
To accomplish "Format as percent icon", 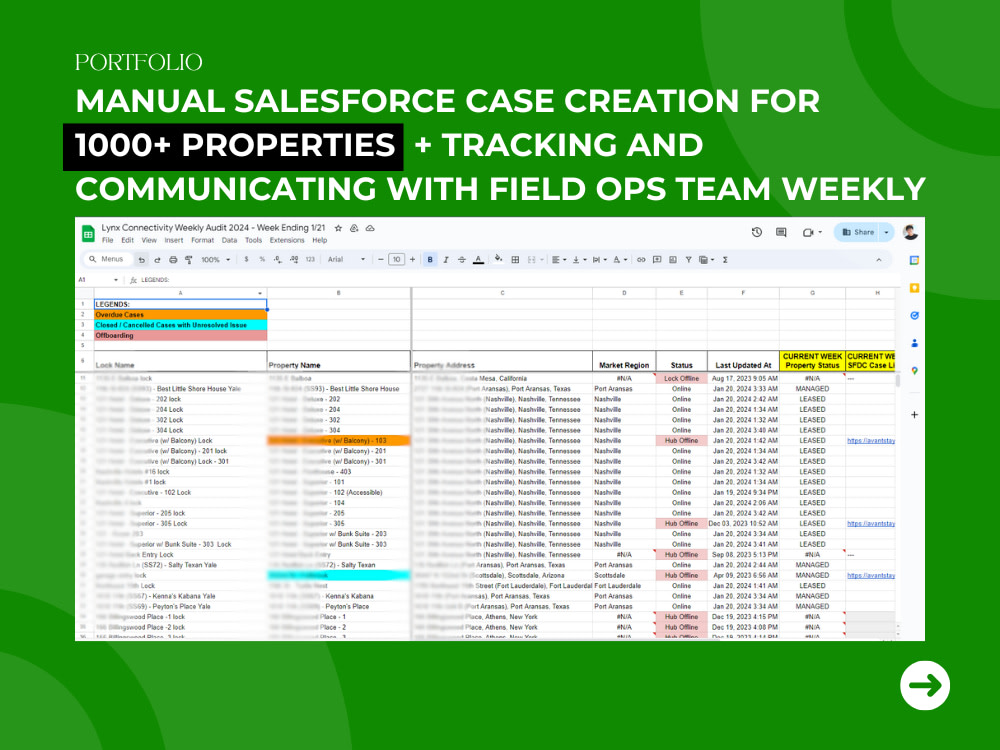I will tap(262, 260).
